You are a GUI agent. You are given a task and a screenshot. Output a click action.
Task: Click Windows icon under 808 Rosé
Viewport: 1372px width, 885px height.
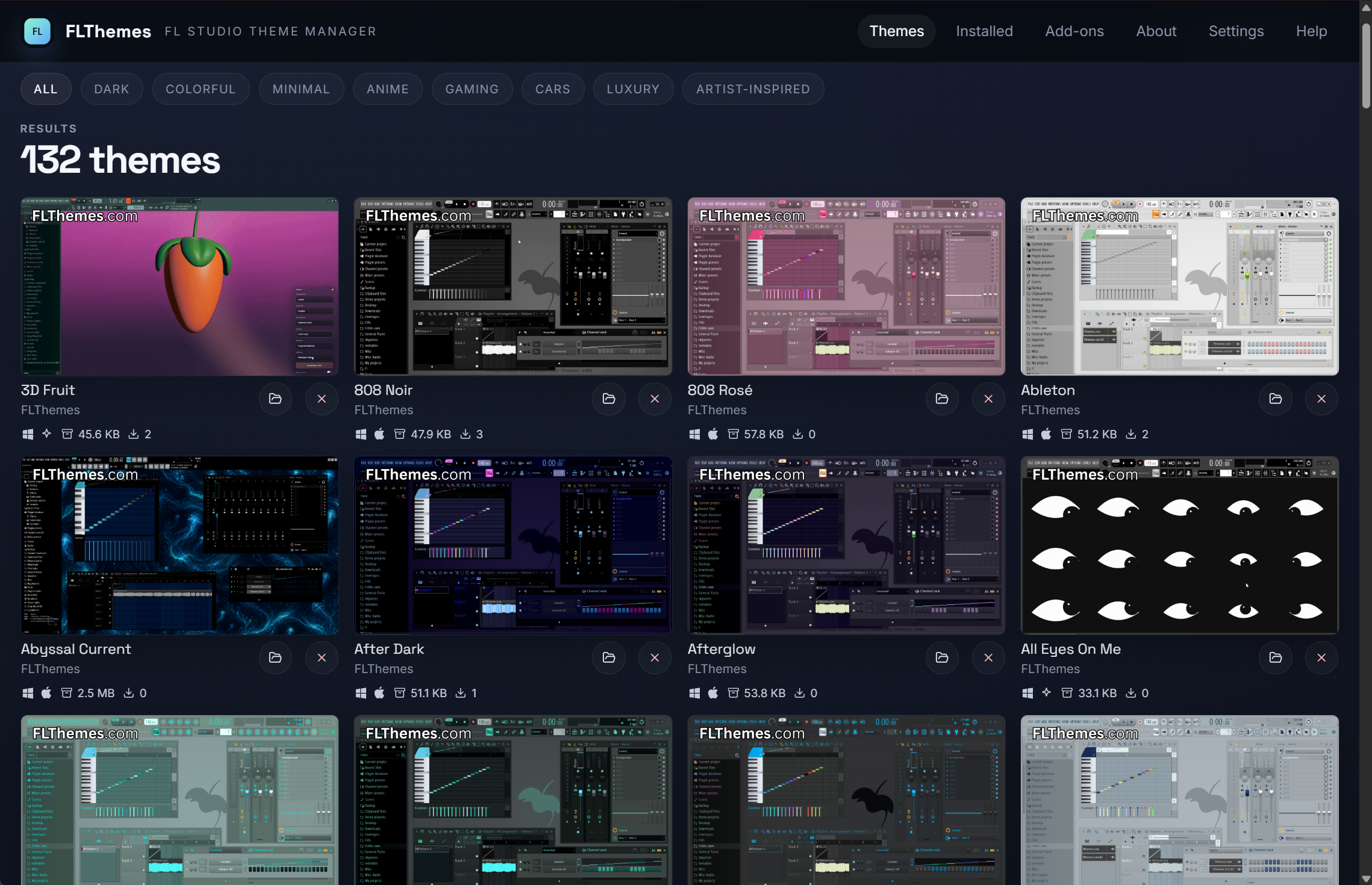click(x=694, y=434)
